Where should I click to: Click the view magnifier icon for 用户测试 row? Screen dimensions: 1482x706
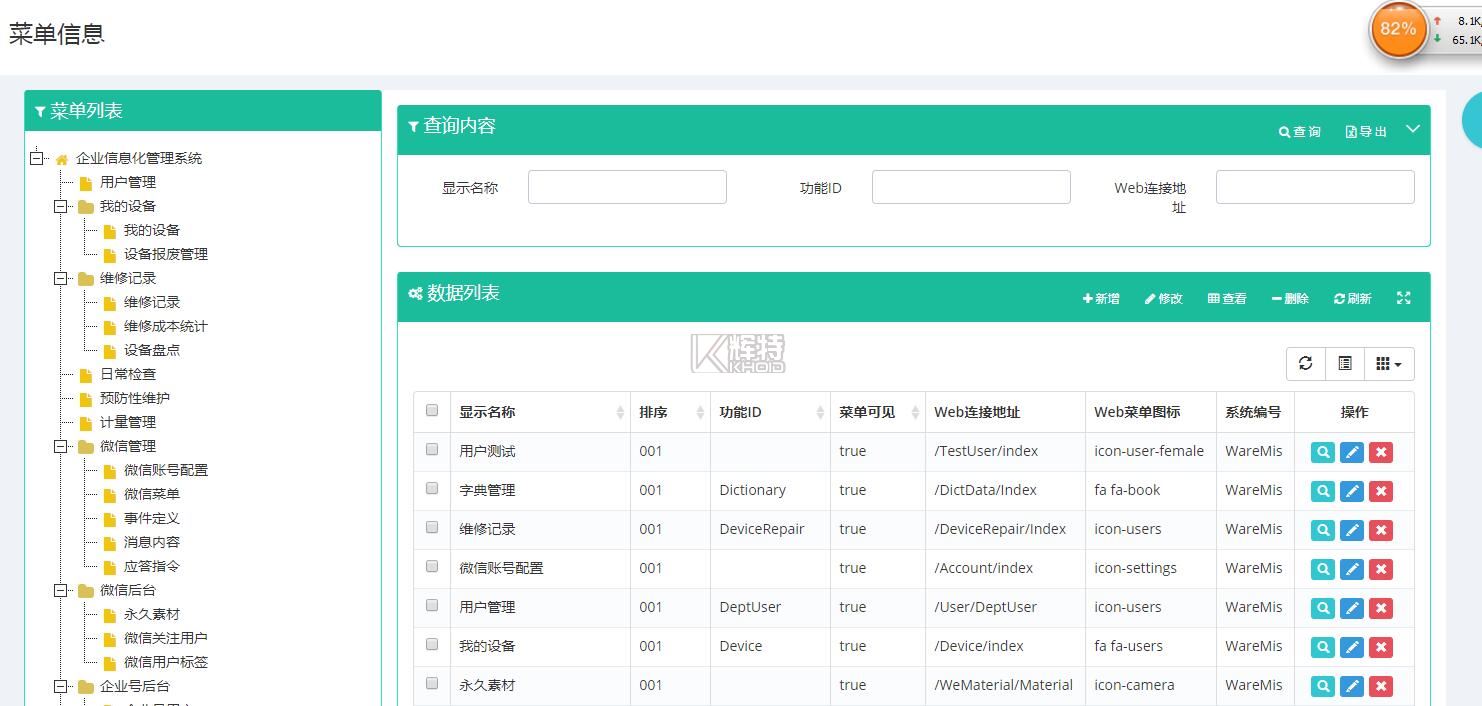point(1322,452)
